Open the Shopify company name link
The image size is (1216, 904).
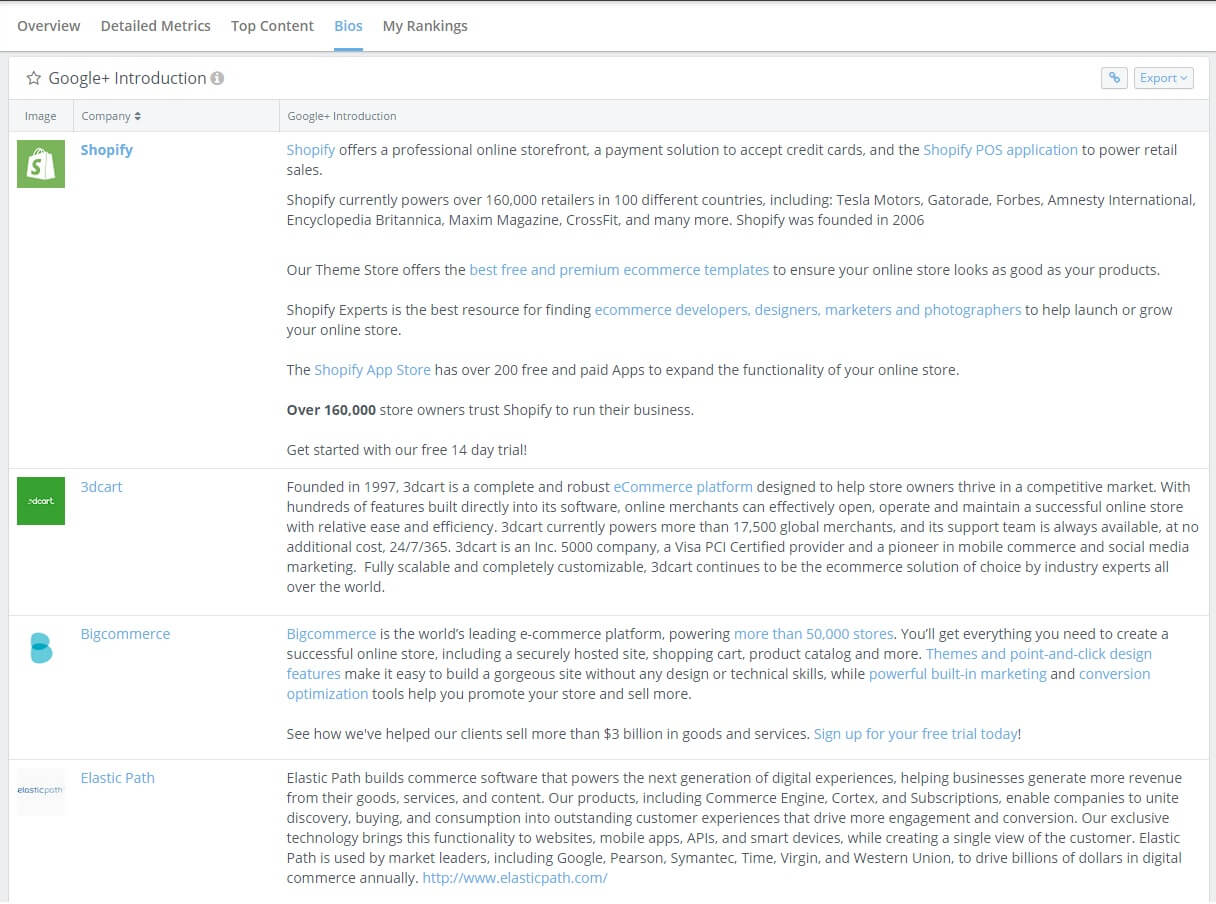tap(107, 150)
